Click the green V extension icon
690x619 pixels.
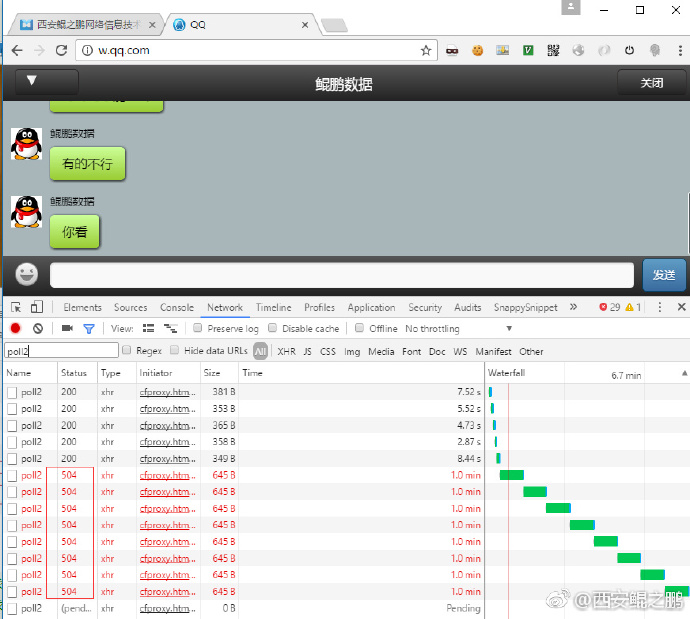click(528, 51)
